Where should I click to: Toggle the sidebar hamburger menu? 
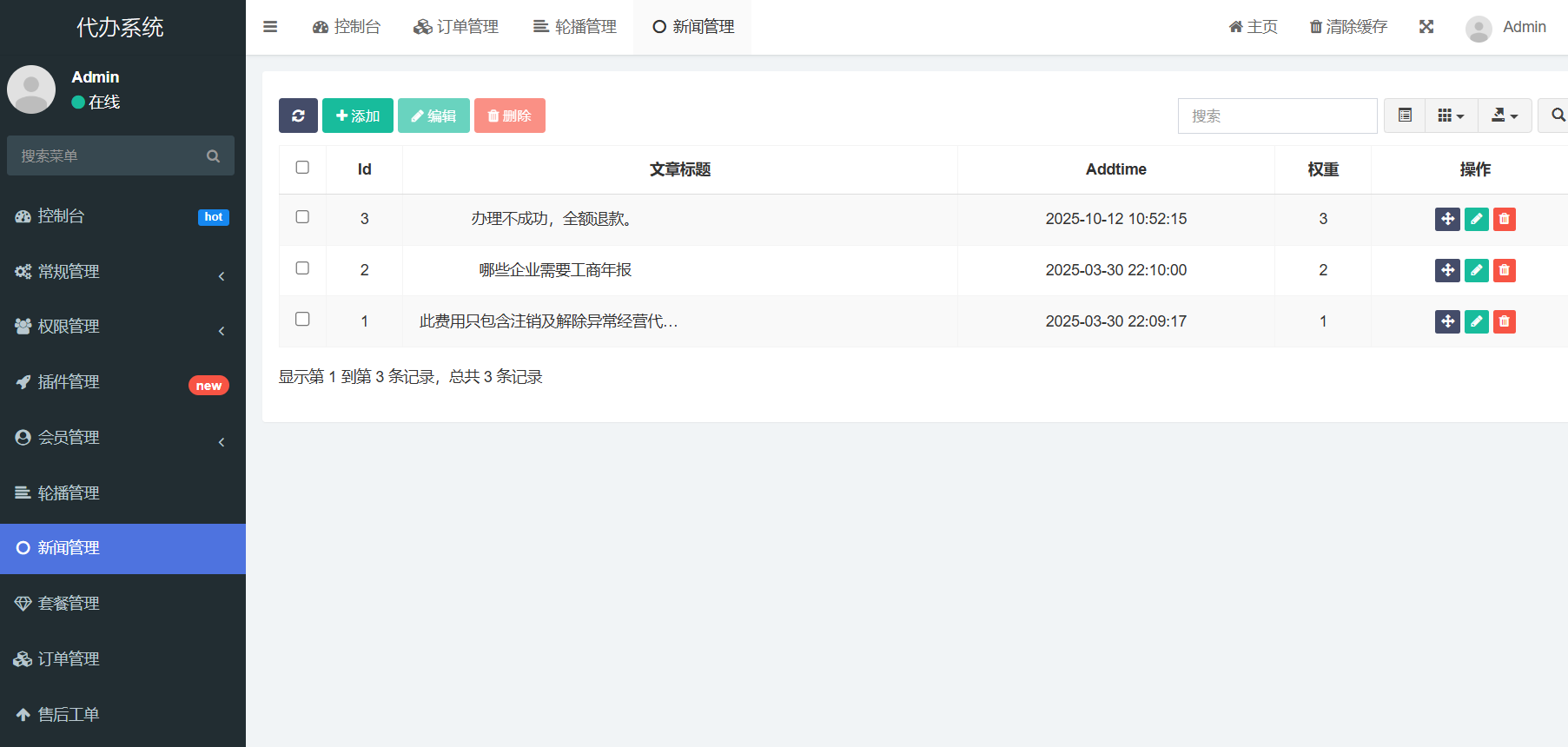(x=270, y=27)
